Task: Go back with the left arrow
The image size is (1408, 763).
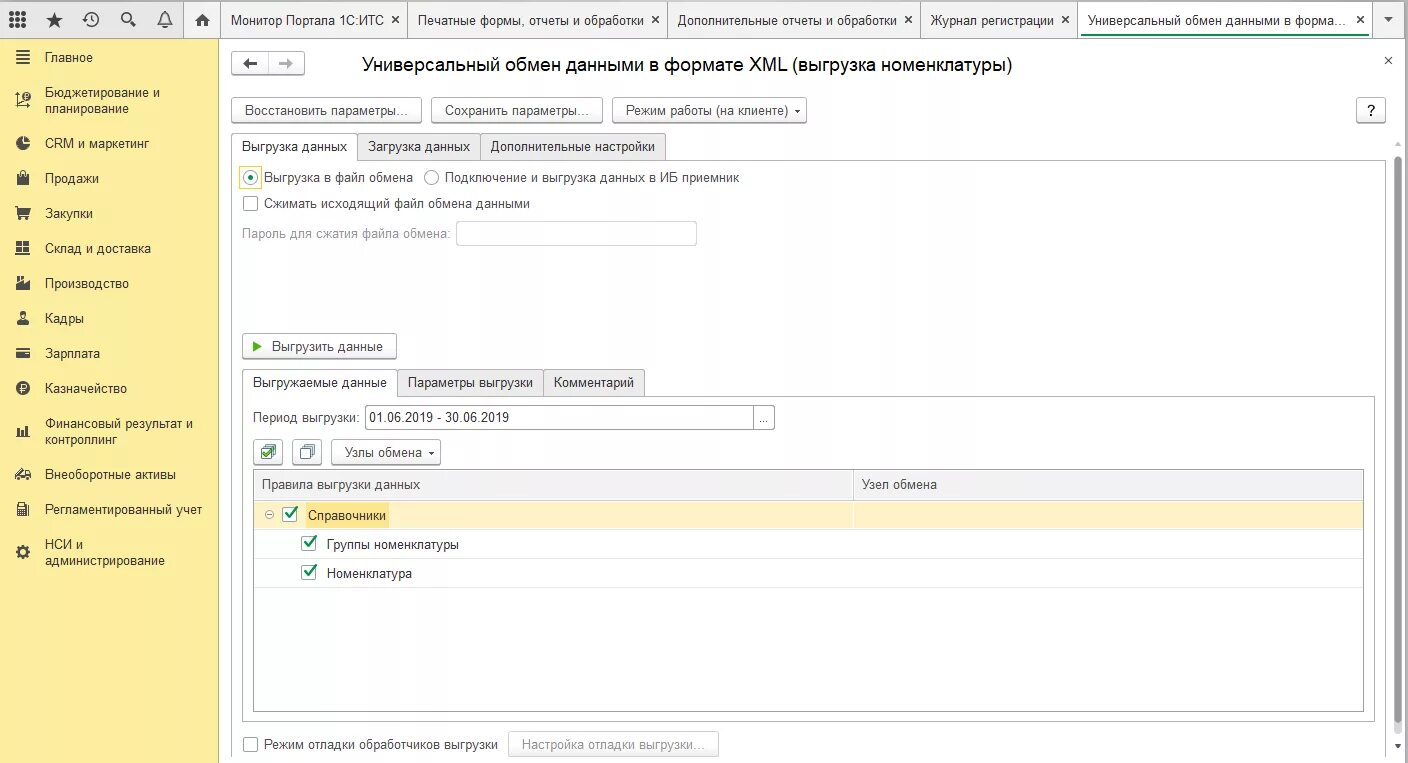Action: pyautogui.click(x=250, y=64)
